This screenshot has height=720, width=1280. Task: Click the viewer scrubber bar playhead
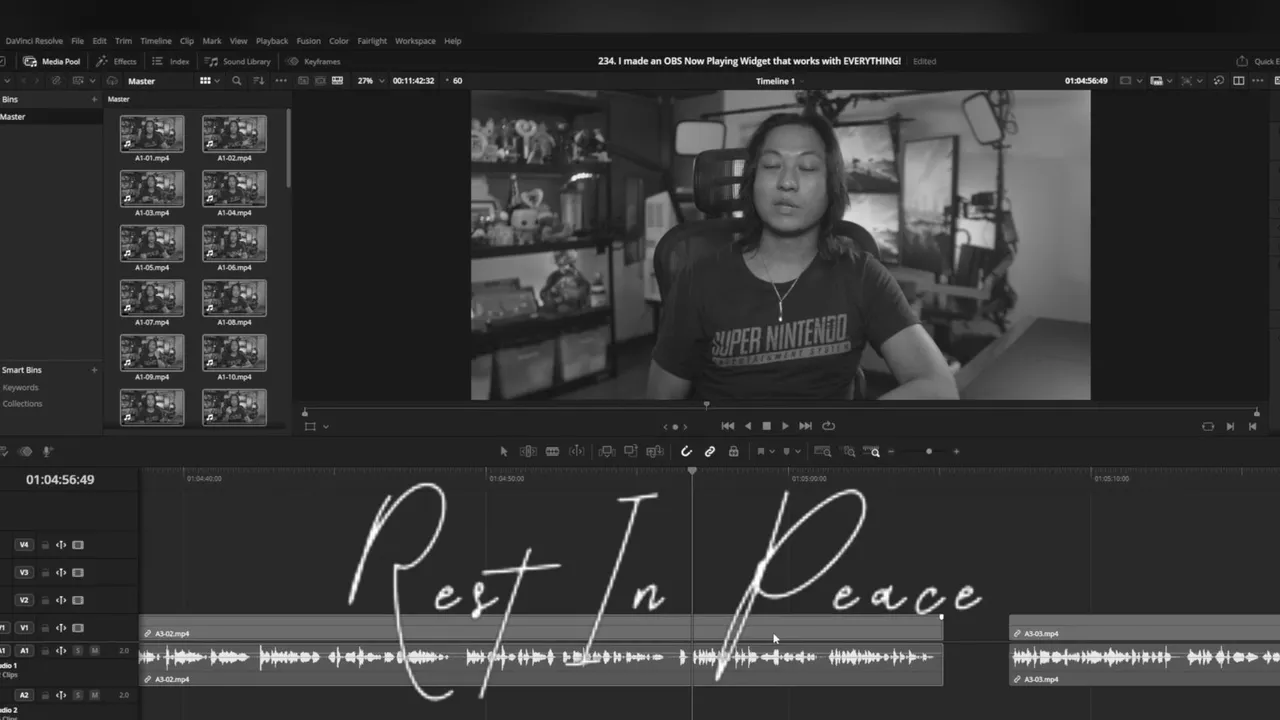click(707, 405)
